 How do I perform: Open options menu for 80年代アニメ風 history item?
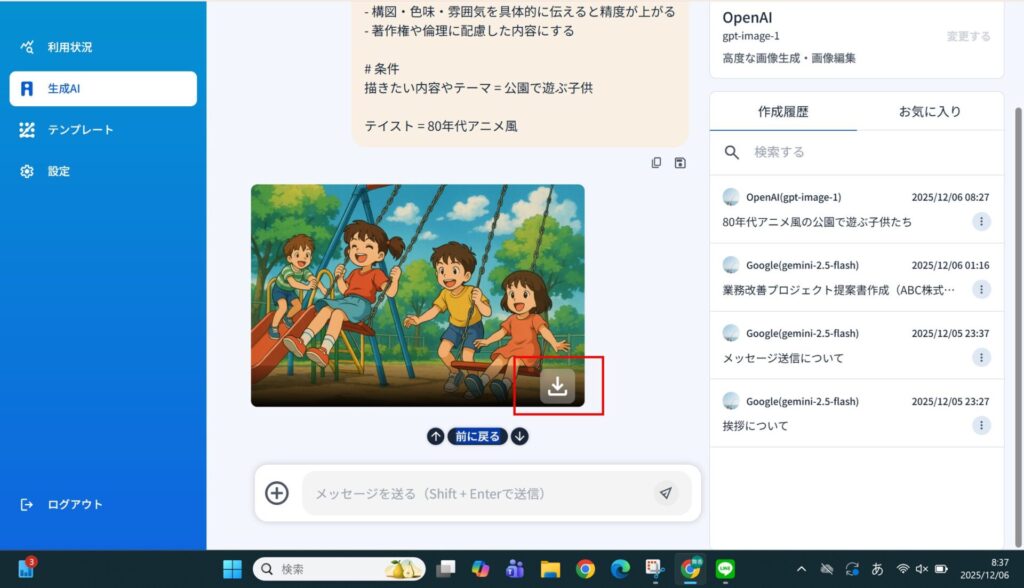tap(981, 222)
